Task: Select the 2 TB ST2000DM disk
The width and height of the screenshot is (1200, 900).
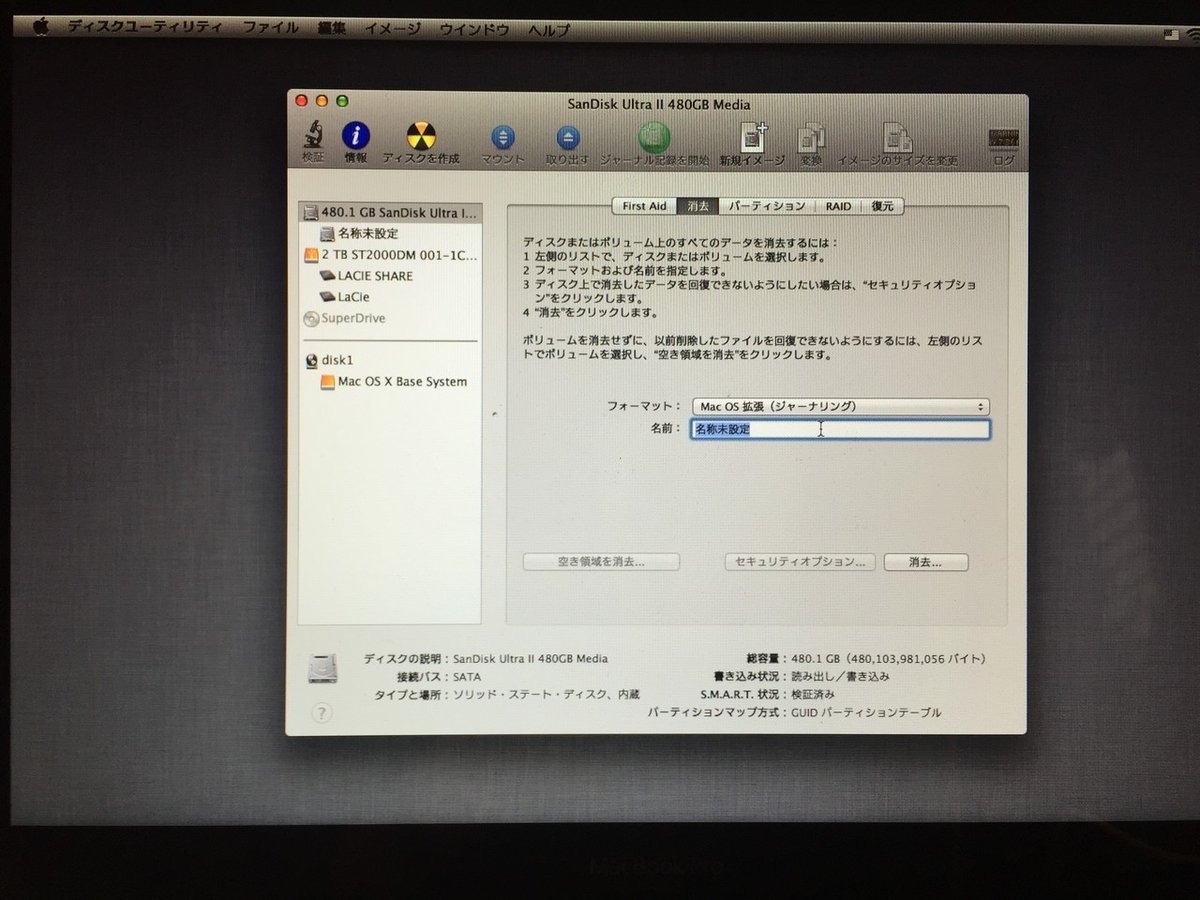Action: [x=390, y=255]
